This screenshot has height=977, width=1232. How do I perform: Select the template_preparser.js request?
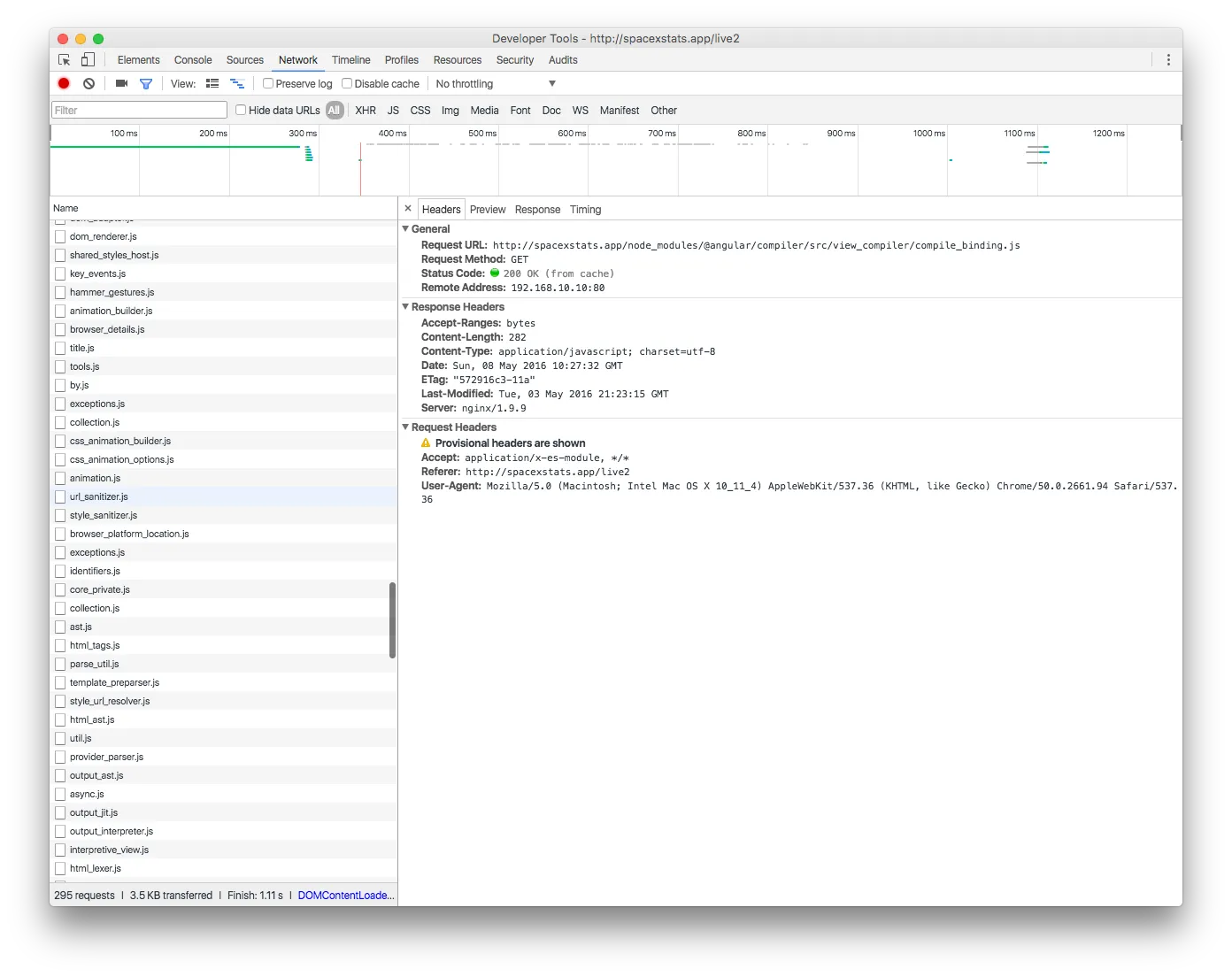coord(223,682)
